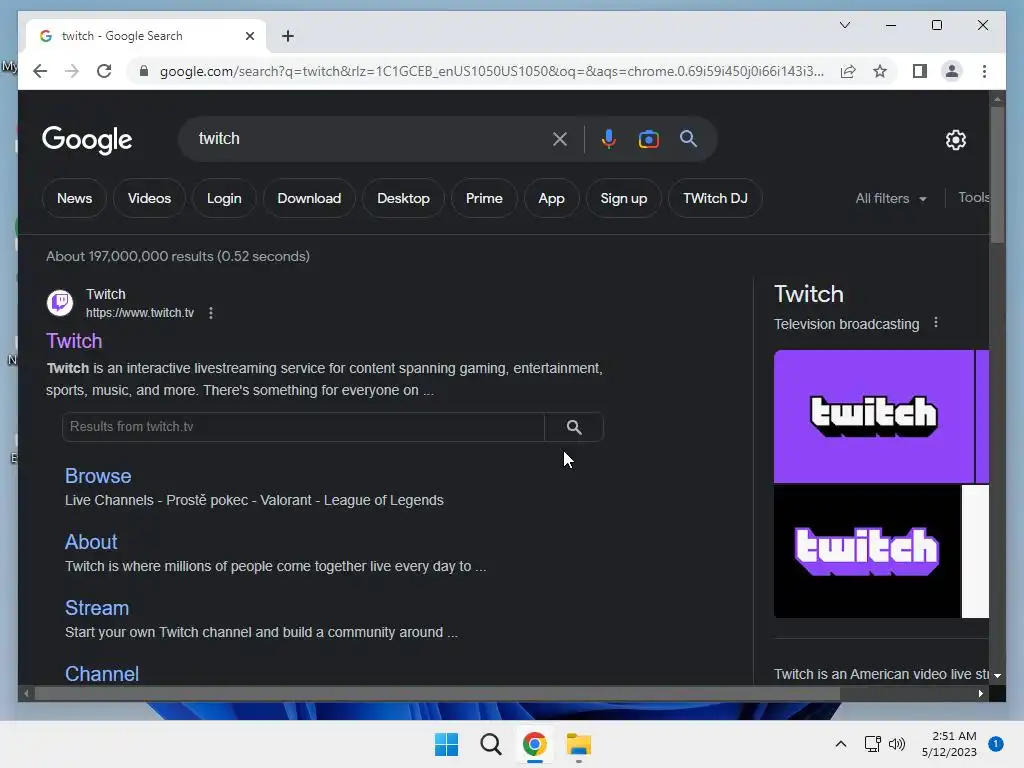This screenshot has height=768, width=1024.
Task: Click the browser back arrow
Action: click(x=40, y=71)
